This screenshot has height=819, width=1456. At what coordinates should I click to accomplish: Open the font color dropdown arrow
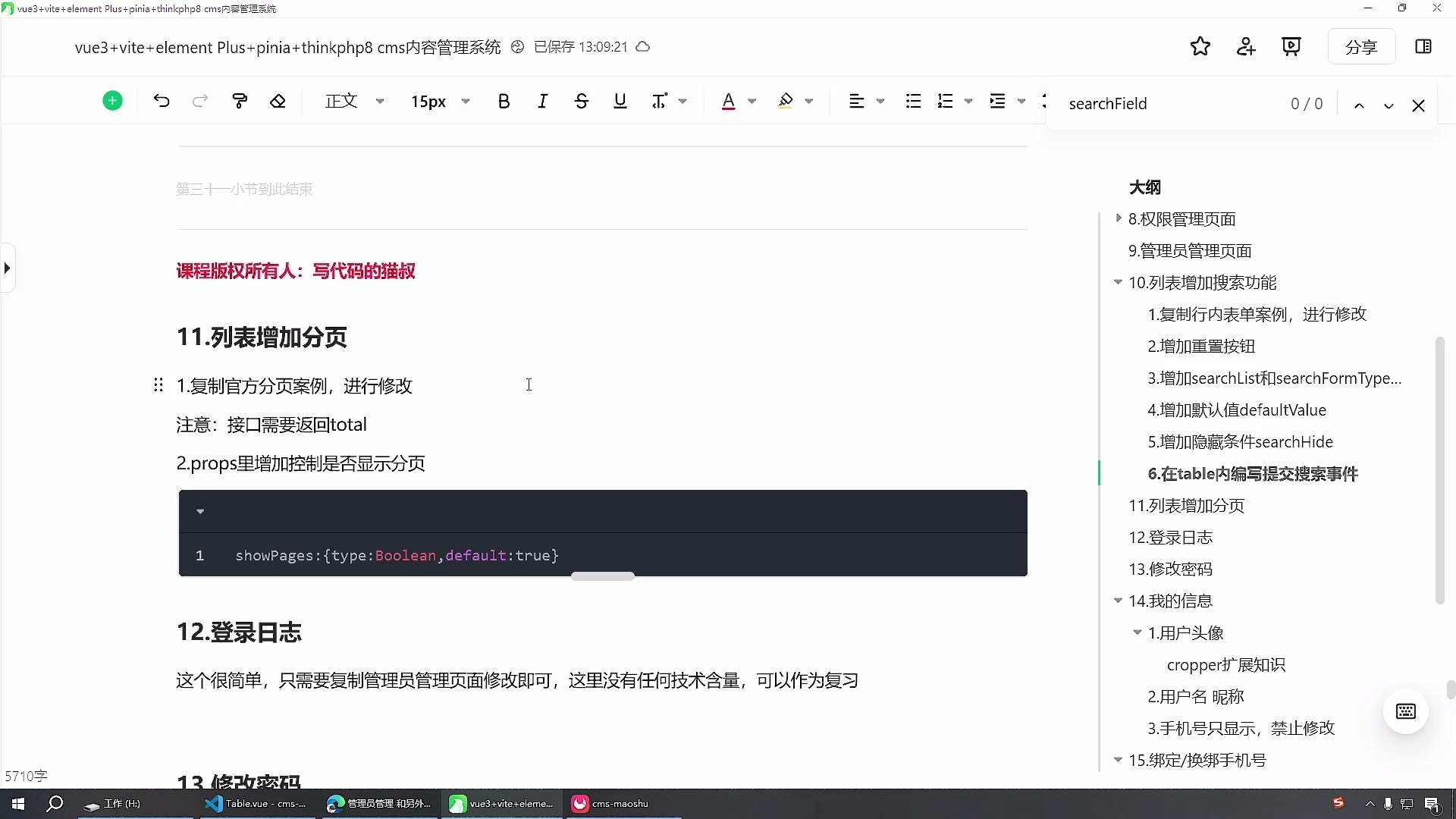[752, 101]
